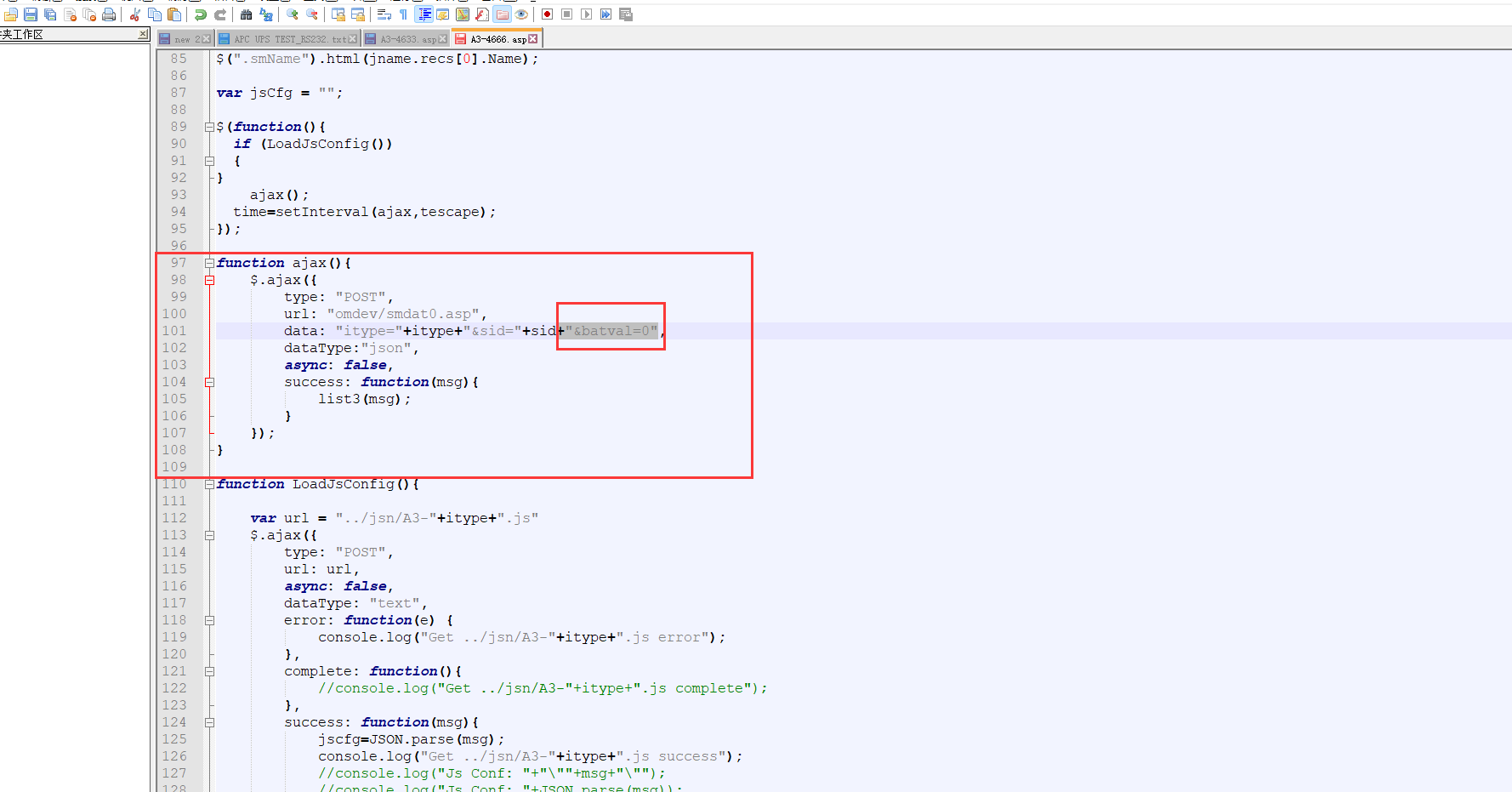This screenshot has width=1512, height=792.
Task: Click 'jscfg=JSON.parse(msg);' on line 125
Action: [412, 739]
